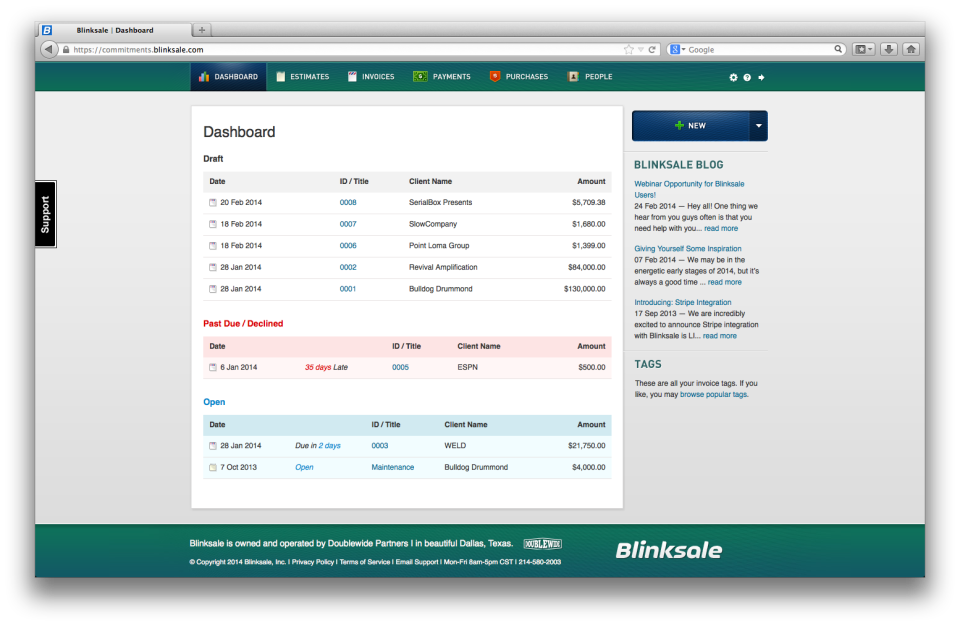This screenshot has width=960, height=626.
Task: Open draft invoice 0006
Action: pyautogui.click(x=348, y=246)
